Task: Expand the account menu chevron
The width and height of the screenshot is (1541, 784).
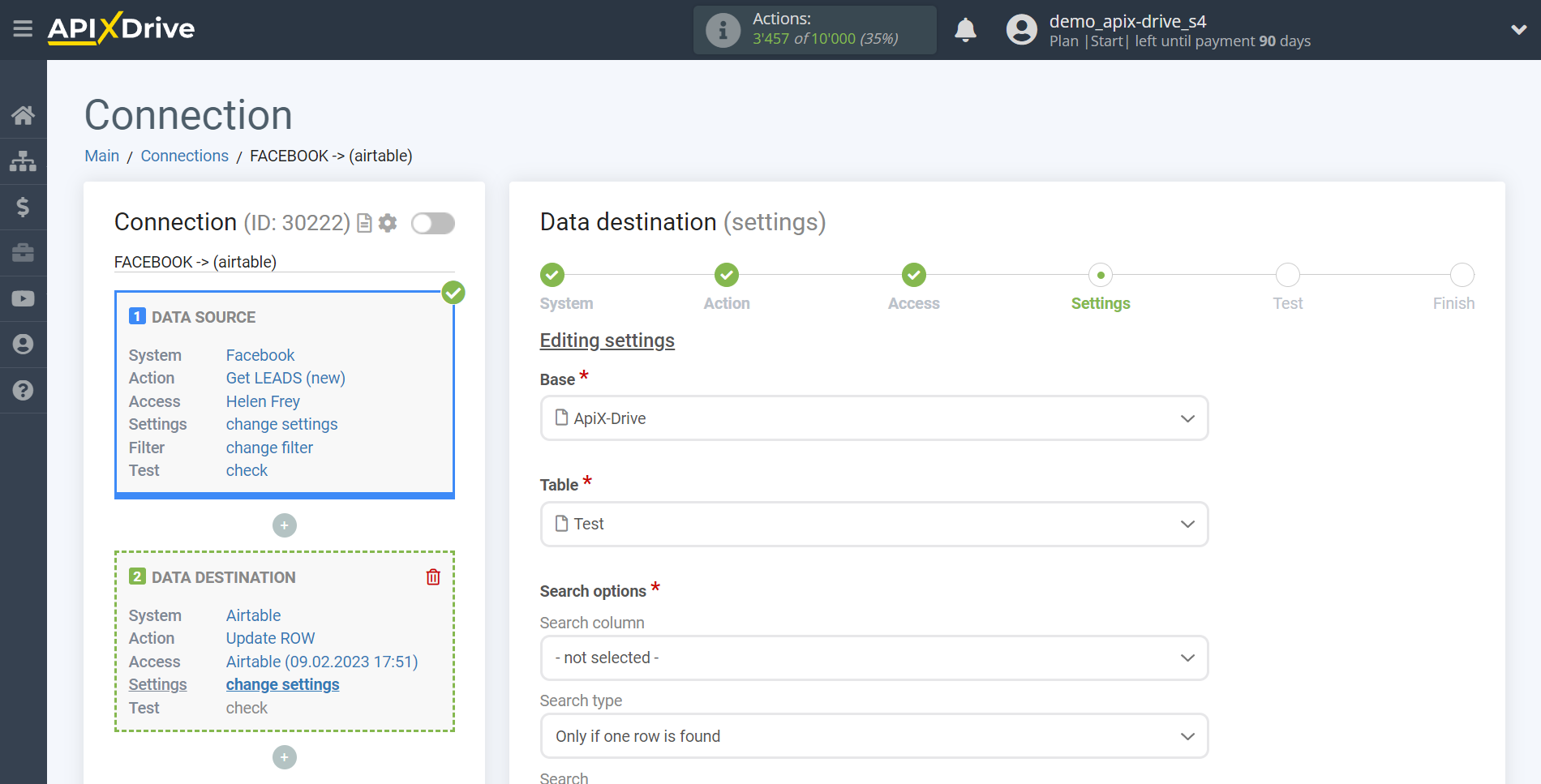Action: coord(1518,30)
